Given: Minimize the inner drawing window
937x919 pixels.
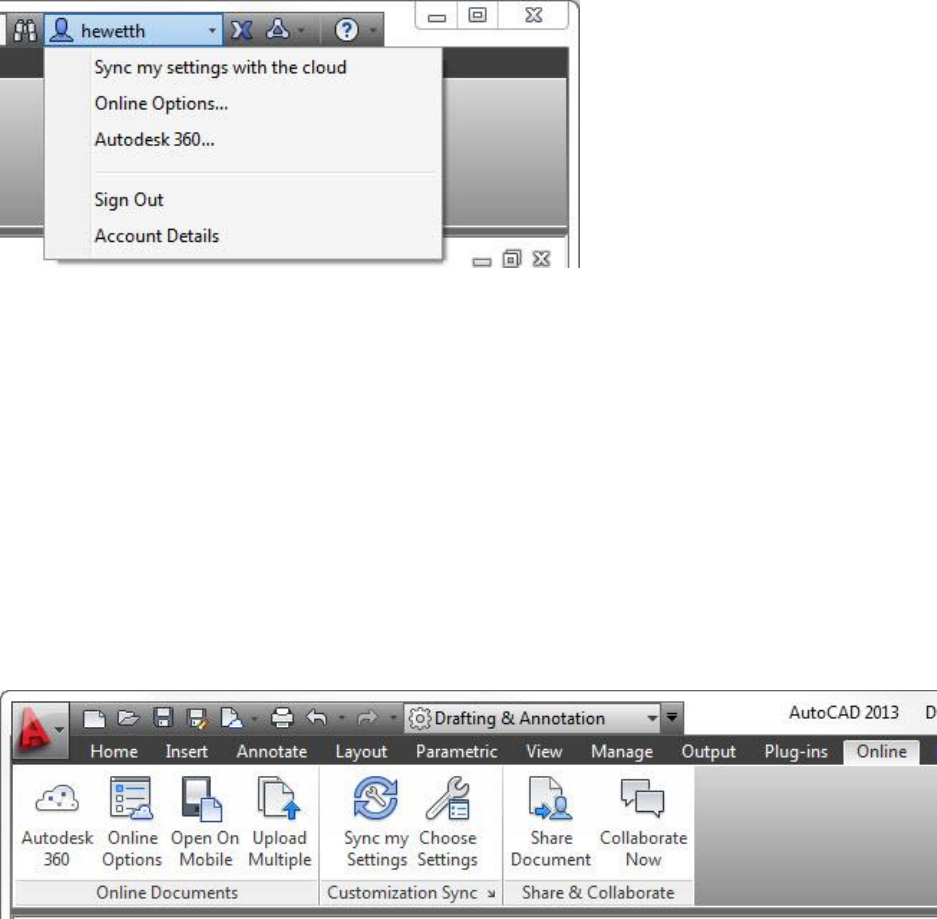Looking at the screenshot, I should pos(482,261).
